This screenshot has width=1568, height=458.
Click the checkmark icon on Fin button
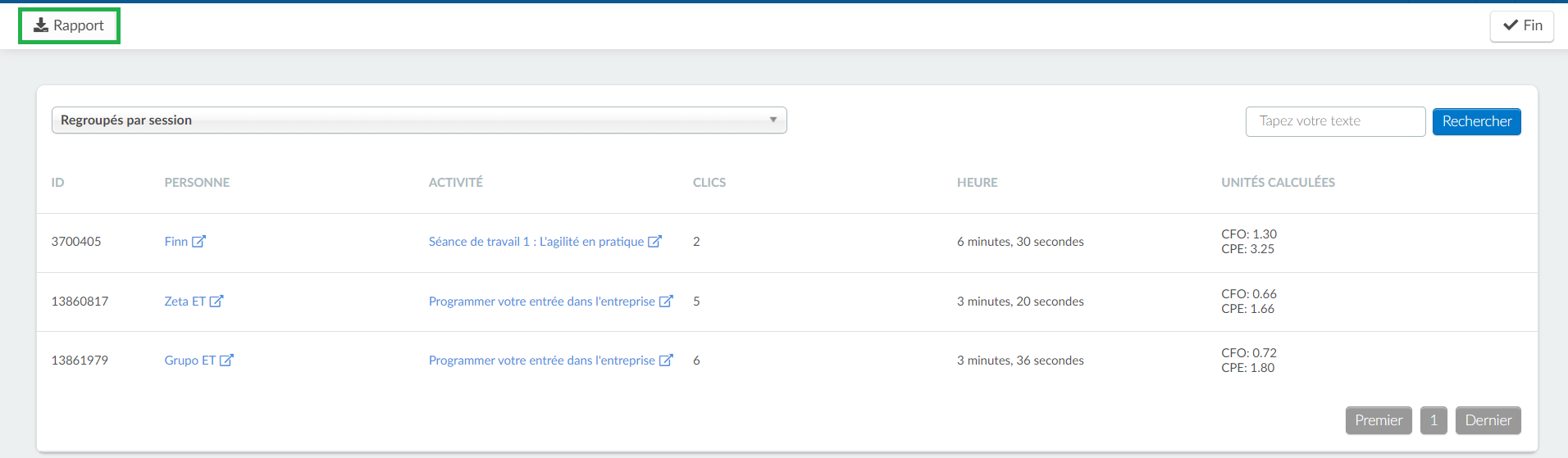[x=1511, y=25]
